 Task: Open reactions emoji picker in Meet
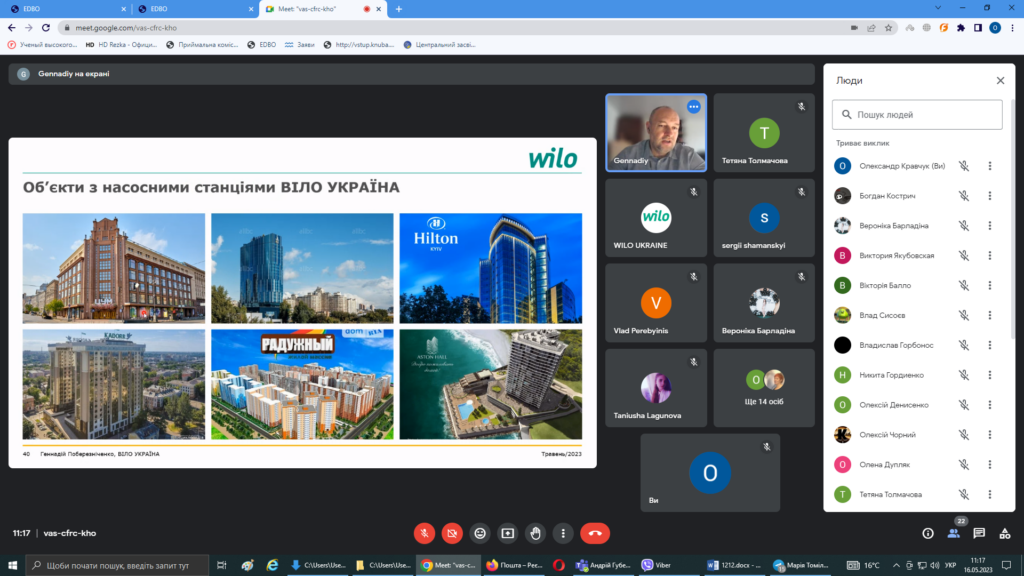(480, 534)
